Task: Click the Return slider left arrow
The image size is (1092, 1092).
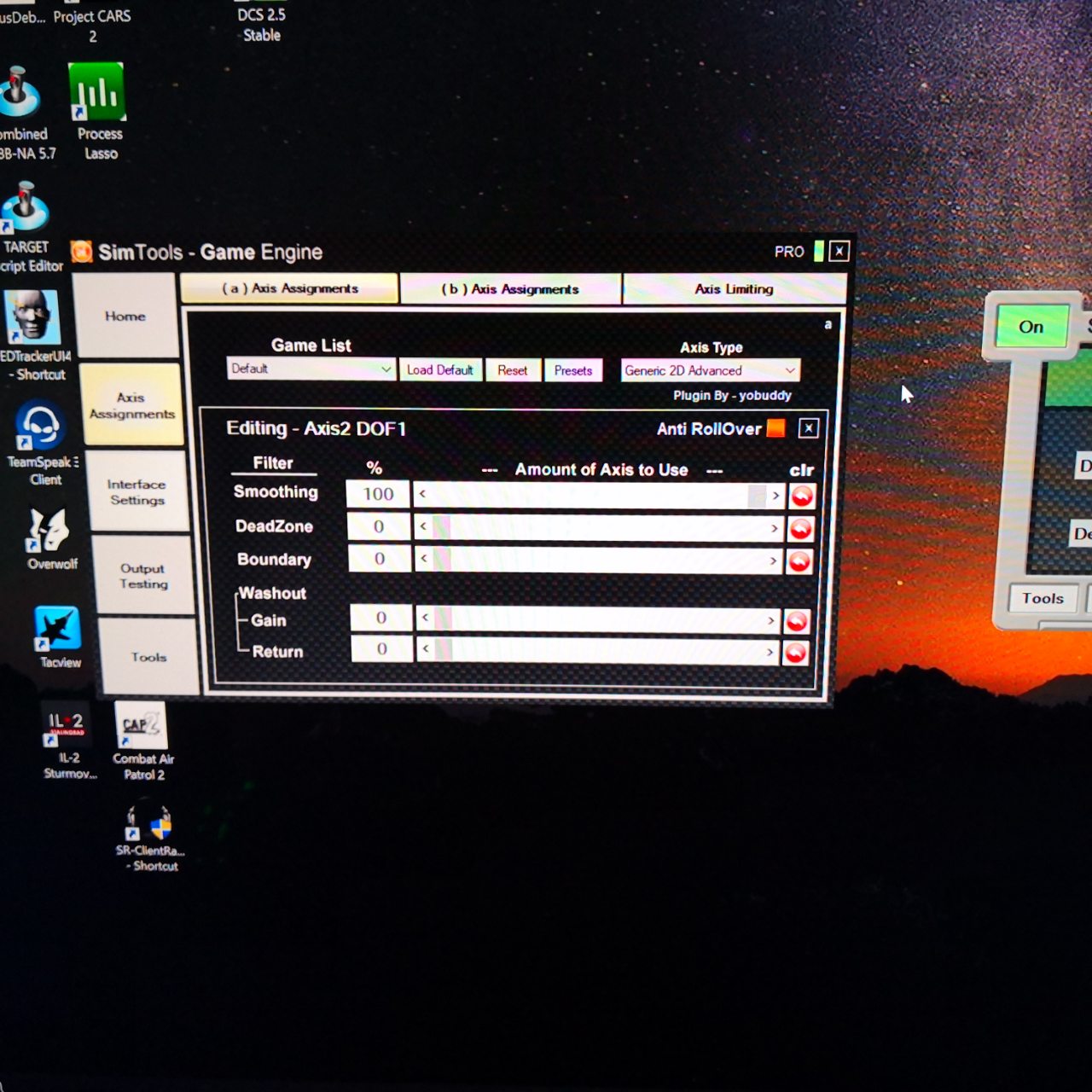Action: [x=427, y=650]
